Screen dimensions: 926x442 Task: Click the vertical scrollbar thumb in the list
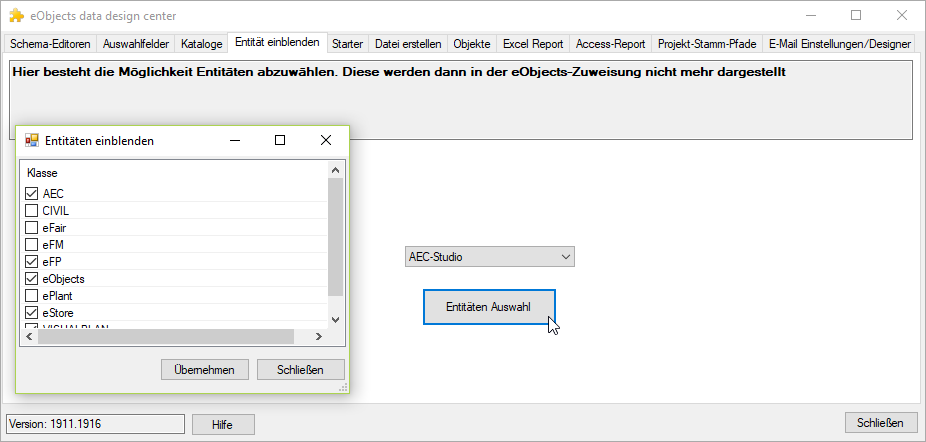point(335,236)
